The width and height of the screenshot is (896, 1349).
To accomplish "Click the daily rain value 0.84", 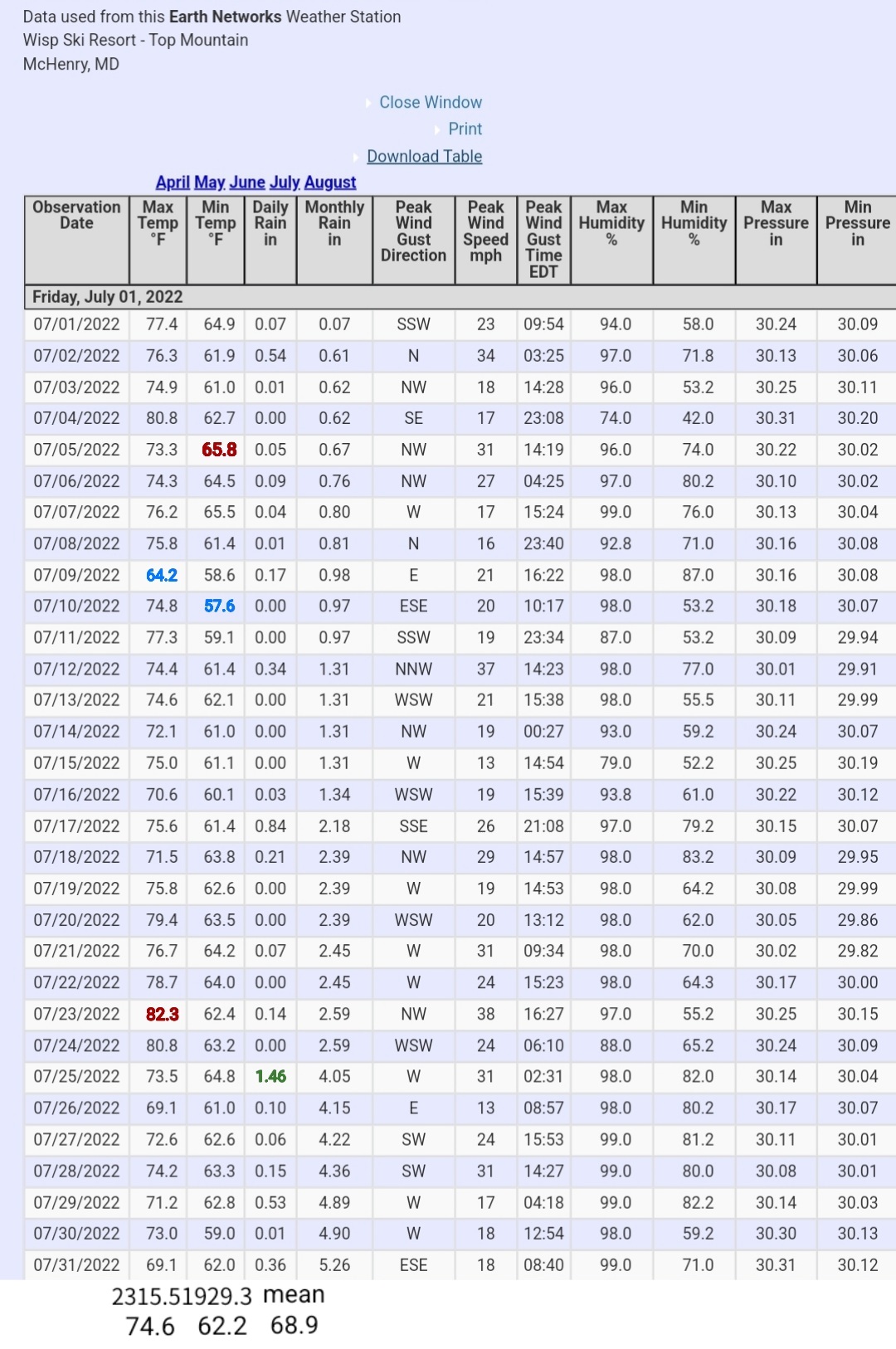I will click(x=270, y=826).
